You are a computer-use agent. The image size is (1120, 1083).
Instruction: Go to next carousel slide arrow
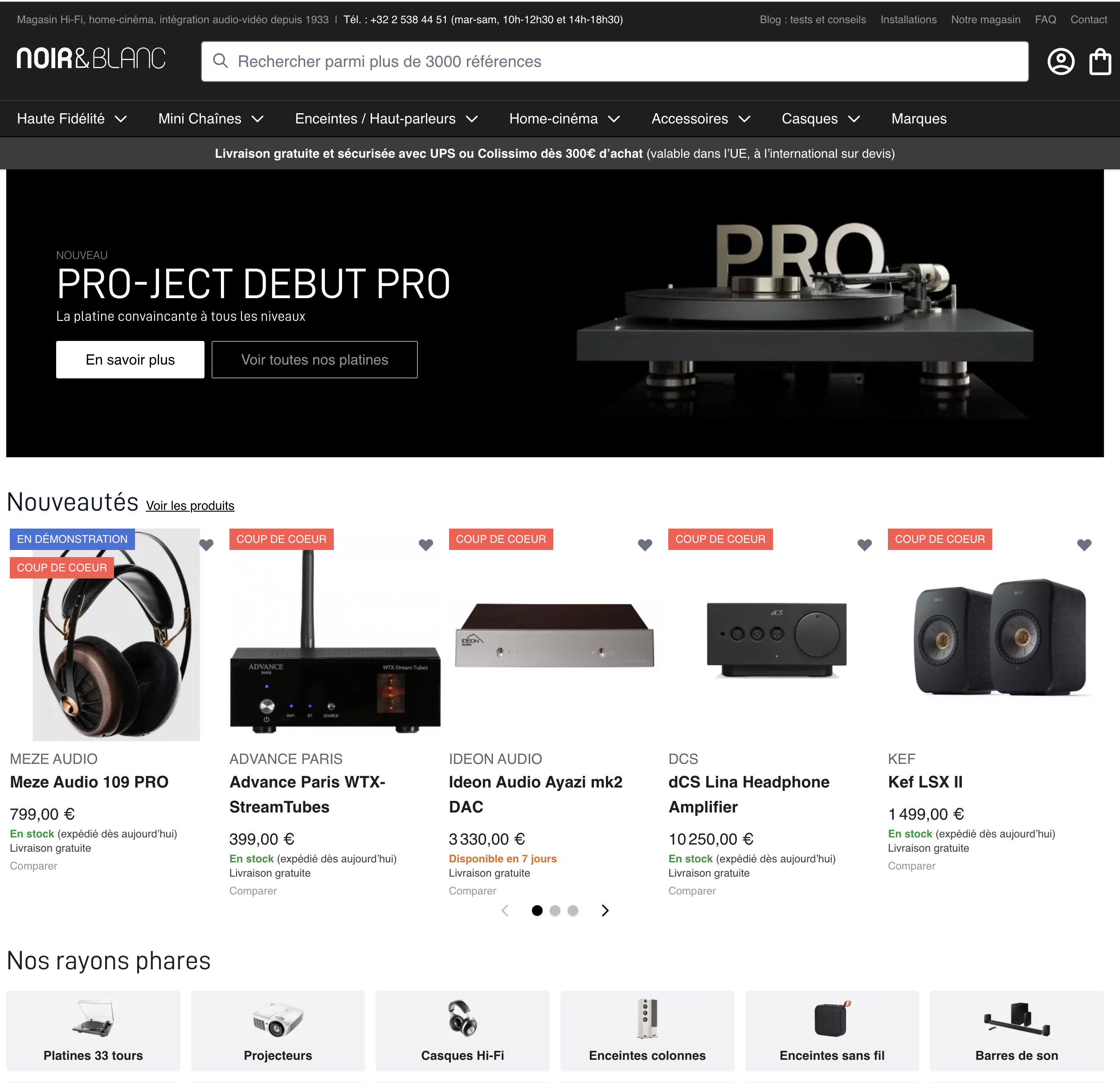[605, 911]
